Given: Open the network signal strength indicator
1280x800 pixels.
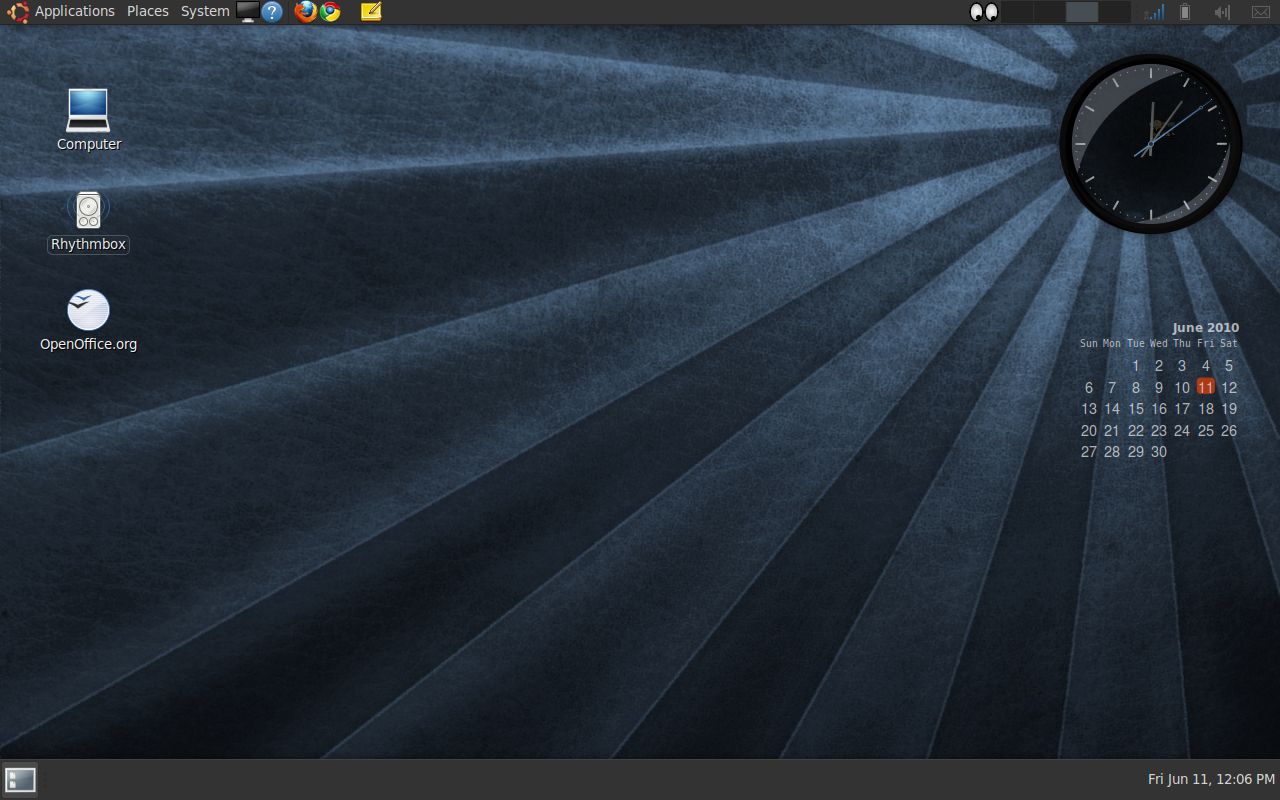Looking at the screenshot, I should pos(1154,12).
